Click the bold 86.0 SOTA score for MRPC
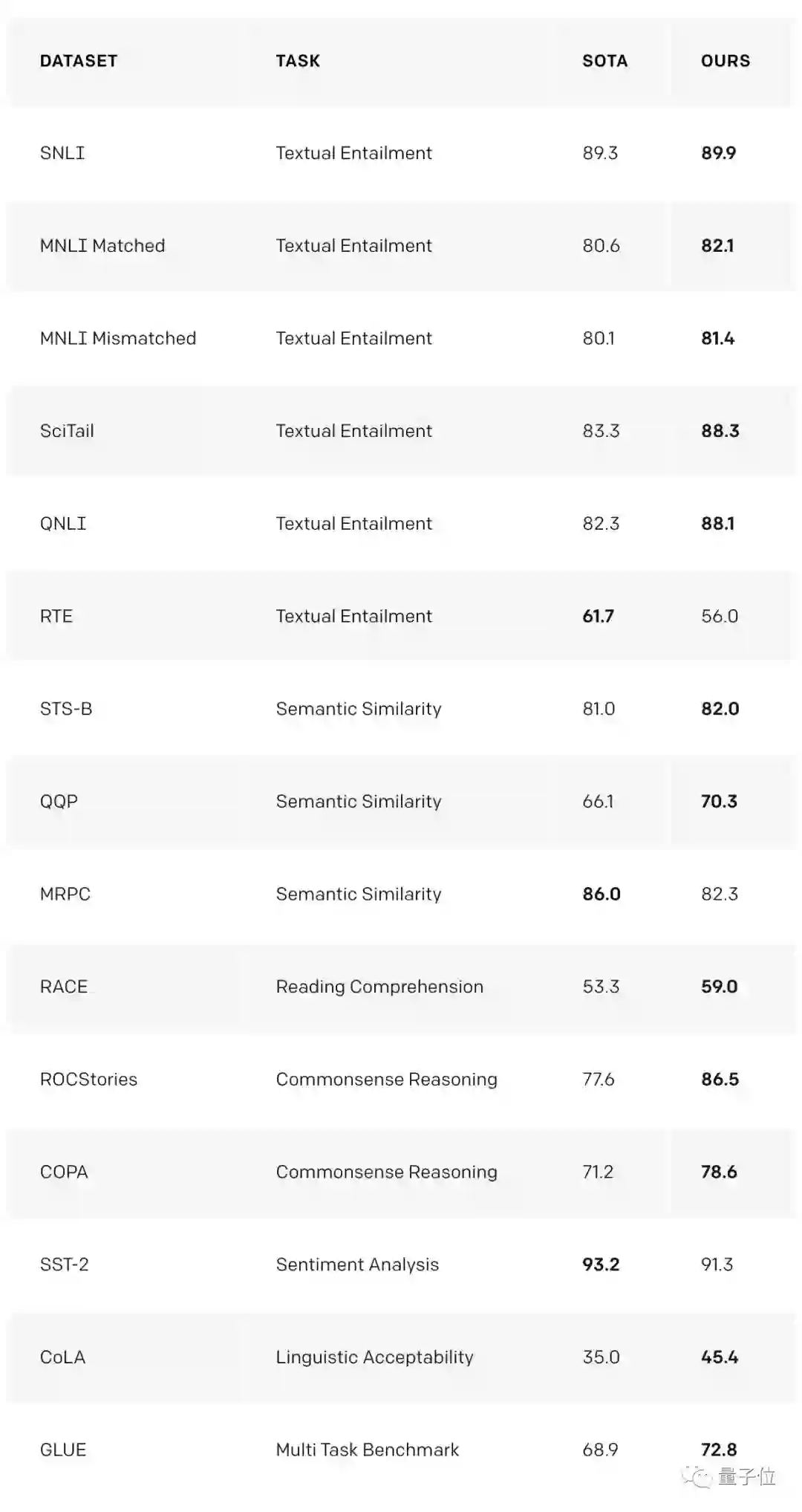Viewport: 802px width, 1512px height. (x=601, y=894)
